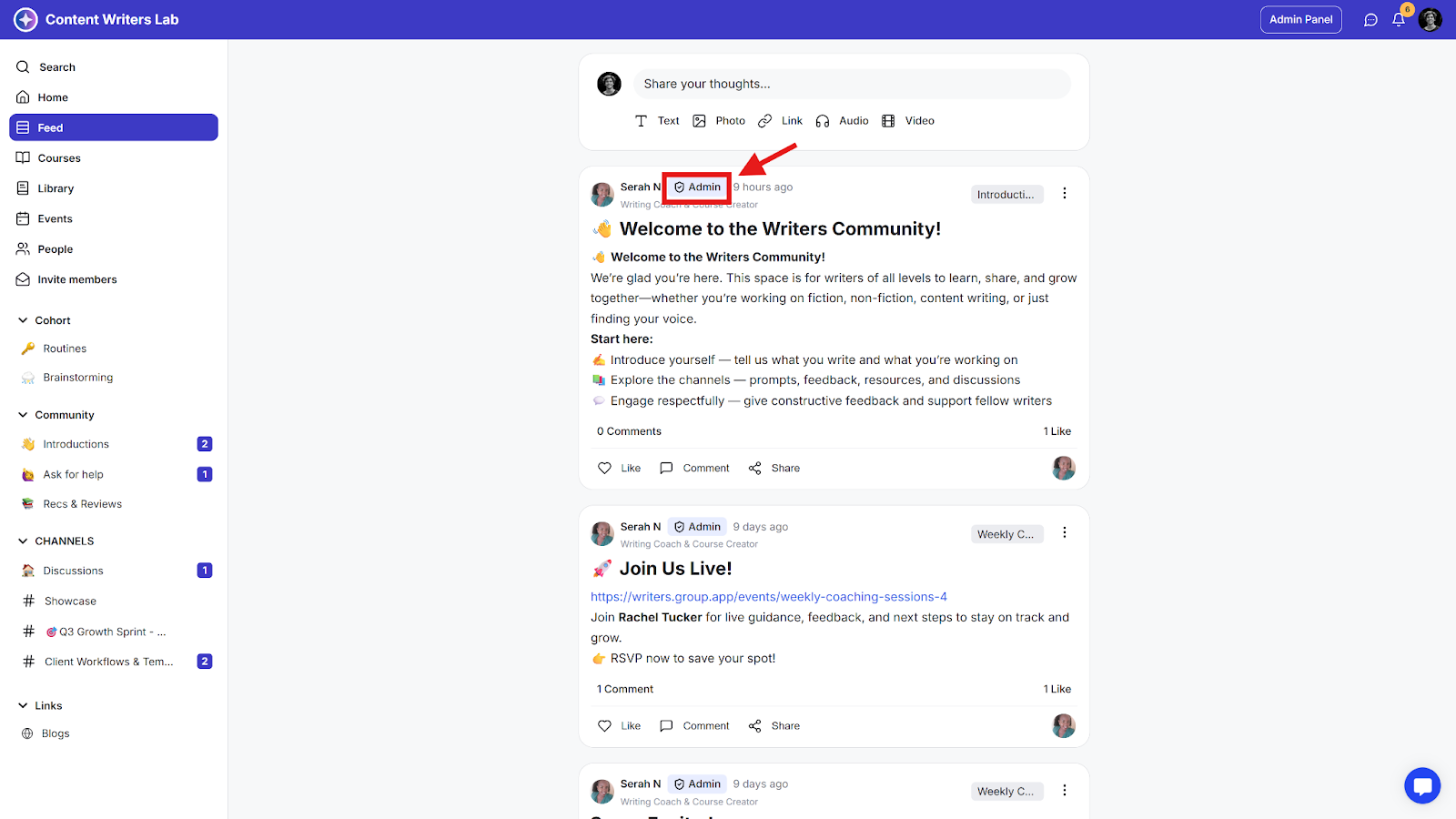
Task: Click the Client Workflows channel hash icon
Action: pos(29,662)
